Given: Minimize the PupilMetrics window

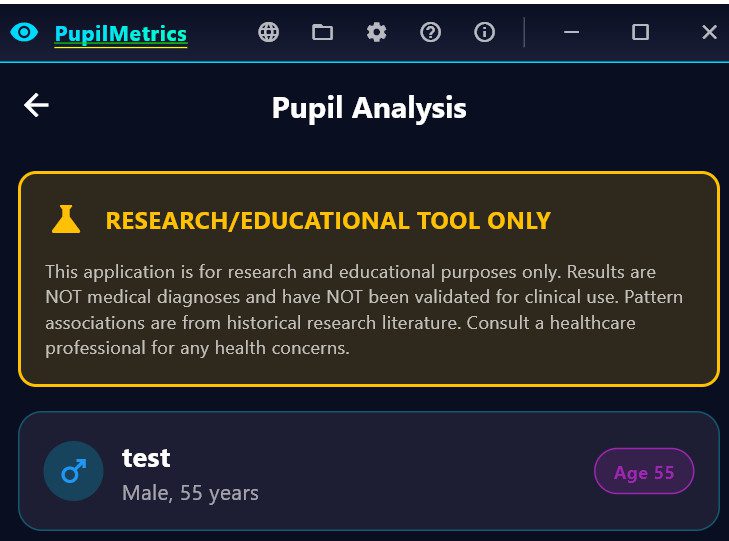Looking at the screenshot, I should 572,32.
